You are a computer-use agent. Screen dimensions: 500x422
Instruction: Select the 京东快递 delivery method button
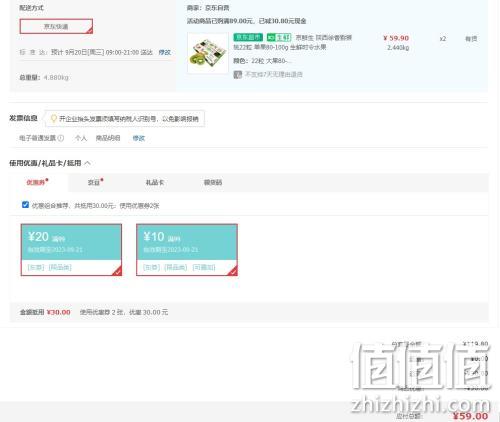coord(56,26)
